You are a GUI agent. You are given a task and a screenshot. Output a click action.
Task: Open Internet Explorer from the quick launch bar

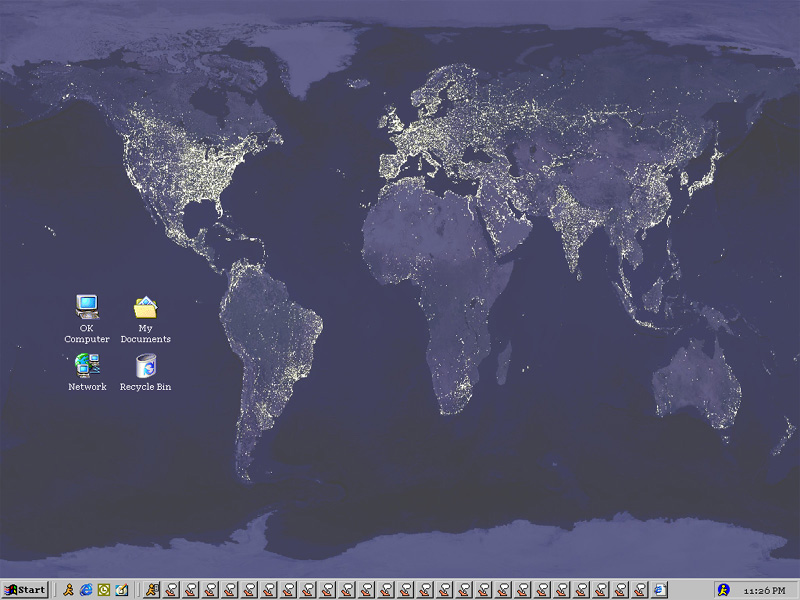86,590
